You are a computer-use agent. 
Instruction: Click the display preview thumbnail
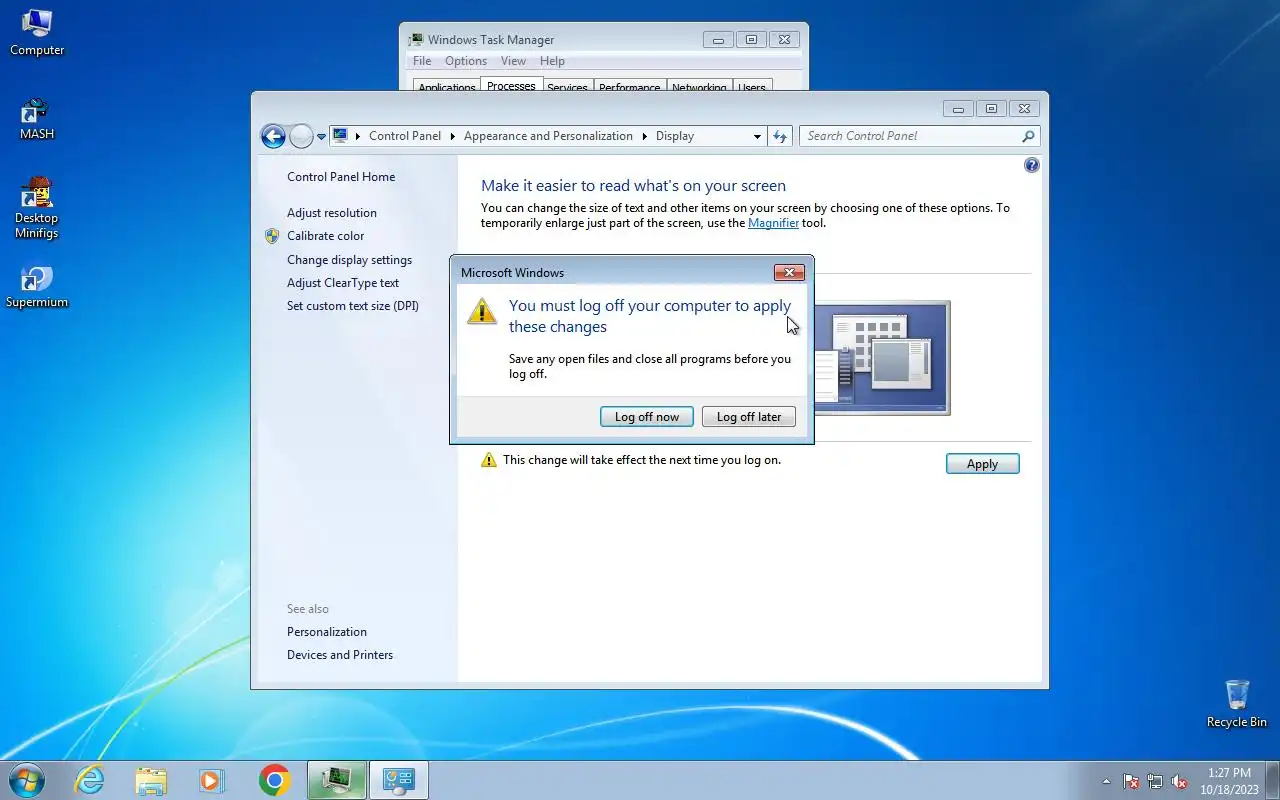[881, 358]
